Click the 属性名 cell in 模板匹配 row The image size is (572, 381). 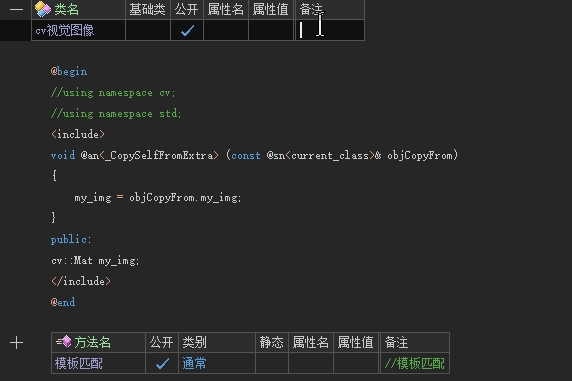coord(311,363)
